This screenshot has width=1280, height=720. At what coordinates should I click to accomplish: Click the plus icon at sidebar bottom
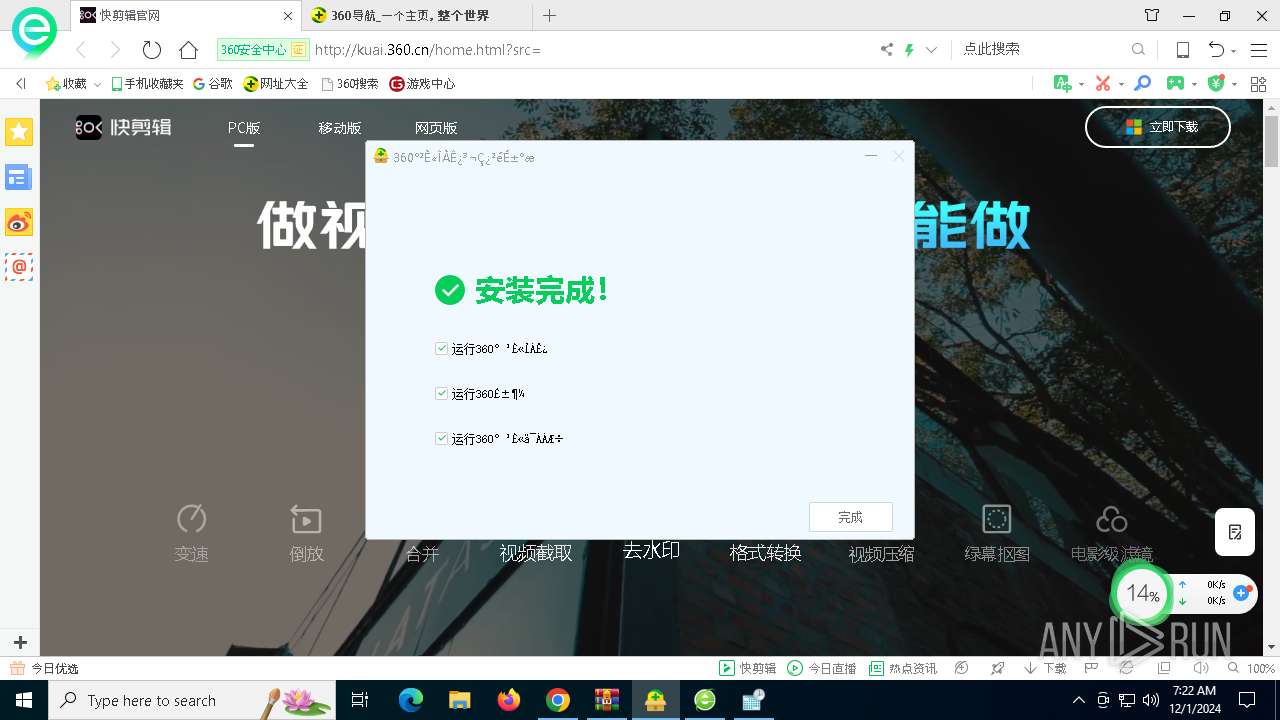[x=19, y=642]
